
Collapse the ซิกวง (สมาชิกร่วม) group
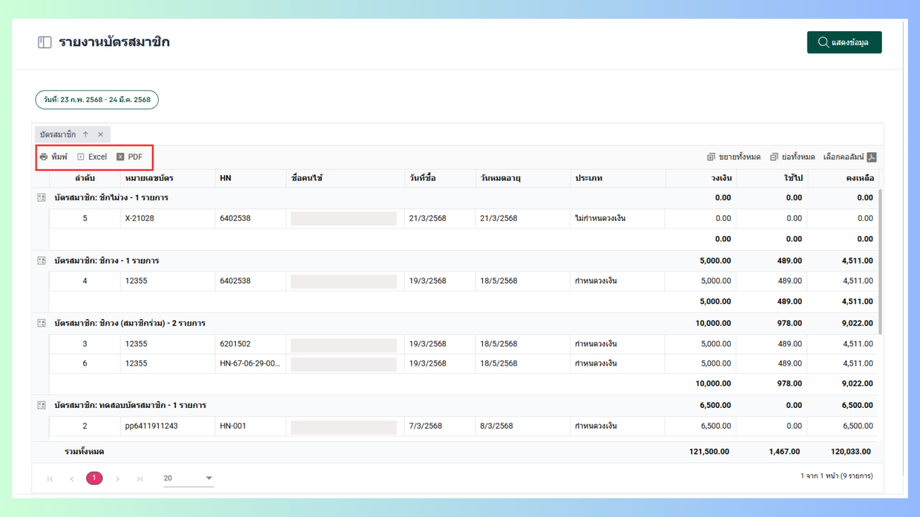click(42, 323)
